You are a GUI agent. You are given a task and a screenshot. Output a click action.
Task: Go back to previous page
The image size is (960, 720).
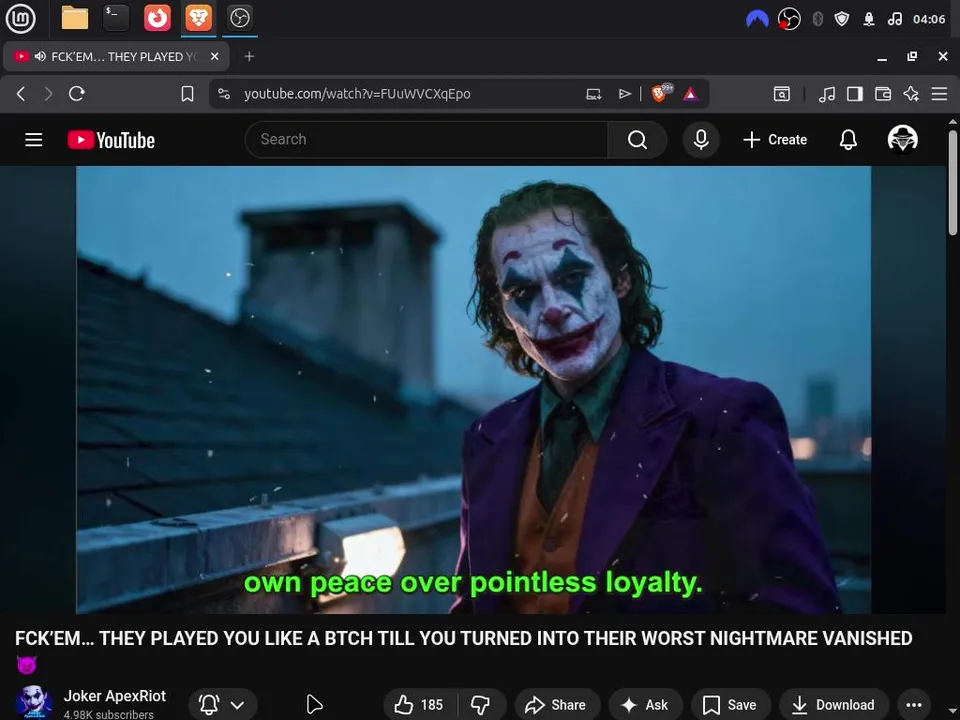tap(21, 94)
